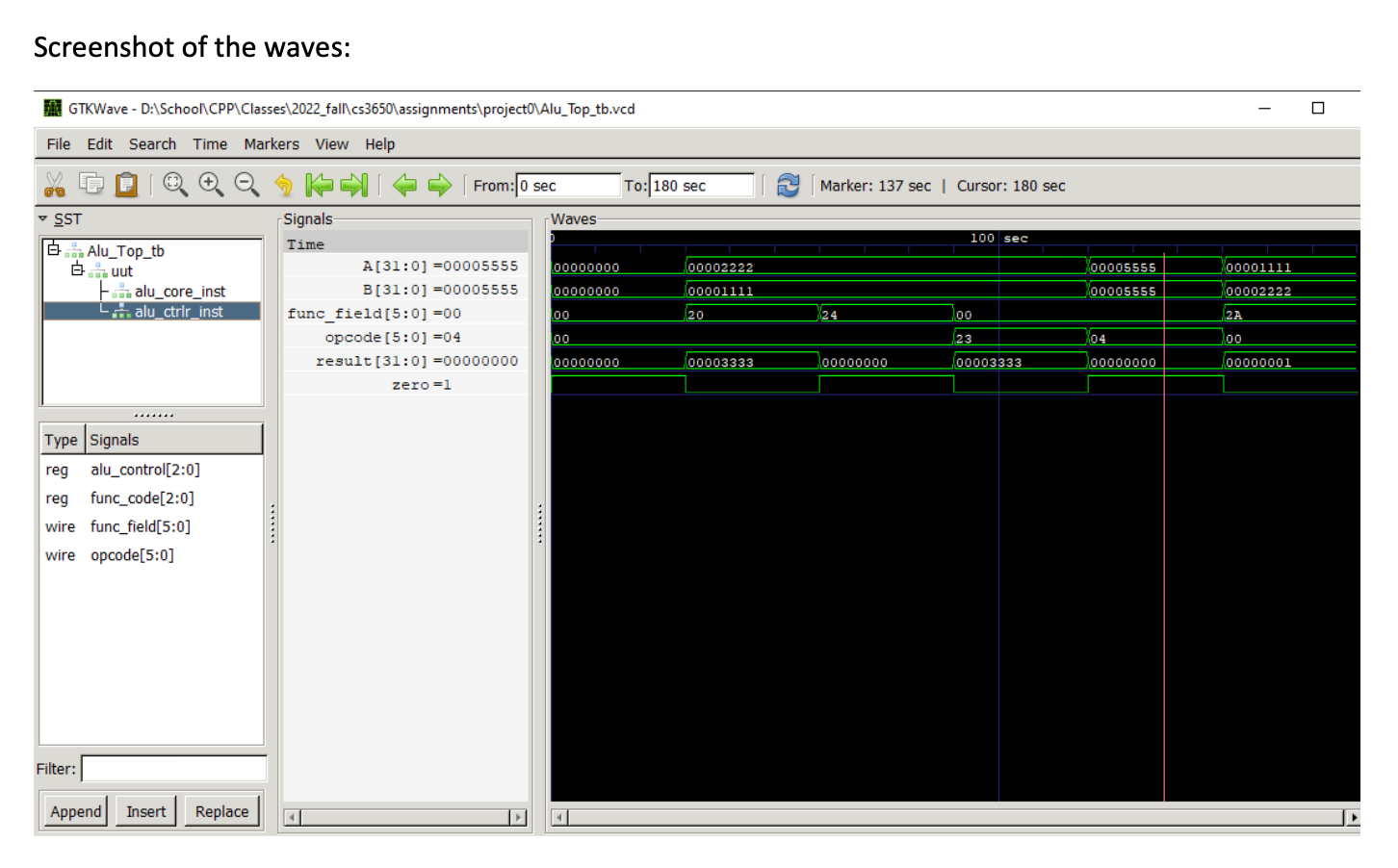Collapse the uut hierarchy node
Screen dimensions: 1398x868
click(x=78, y=270)
